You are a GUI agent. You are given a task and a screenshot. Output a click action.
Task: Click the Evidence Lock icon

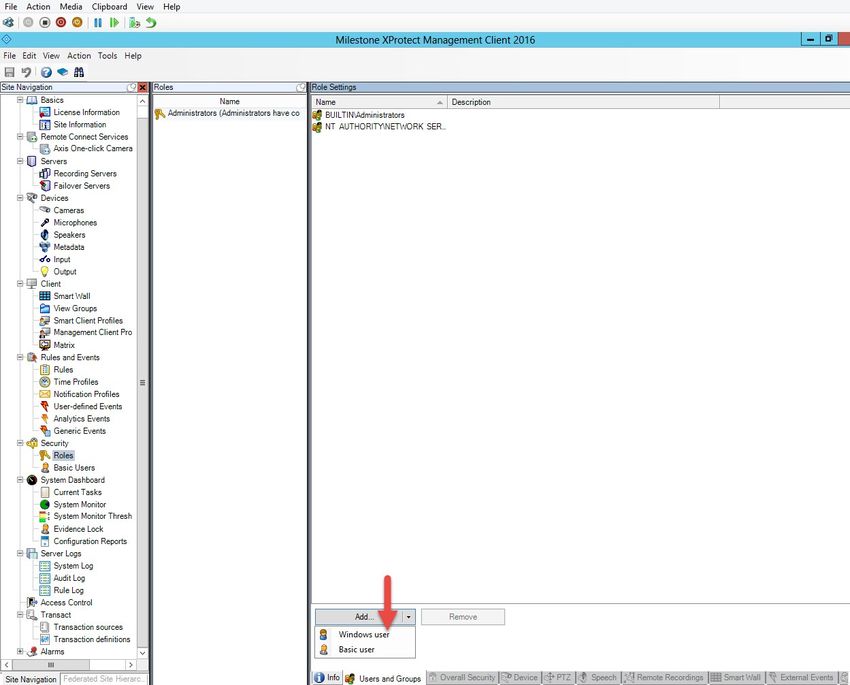(45, 529)
